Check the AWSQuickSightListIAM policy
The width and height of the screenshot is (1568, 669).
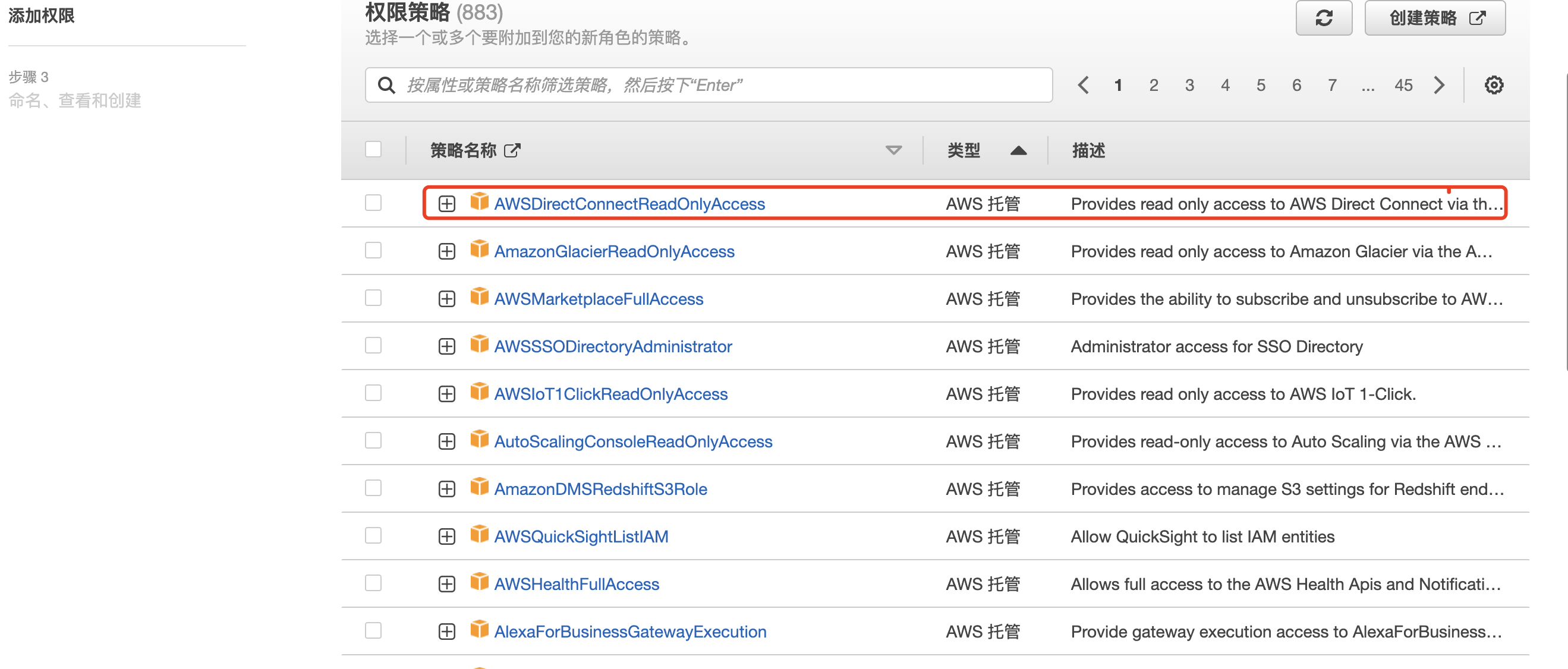(x=373, y=535)
